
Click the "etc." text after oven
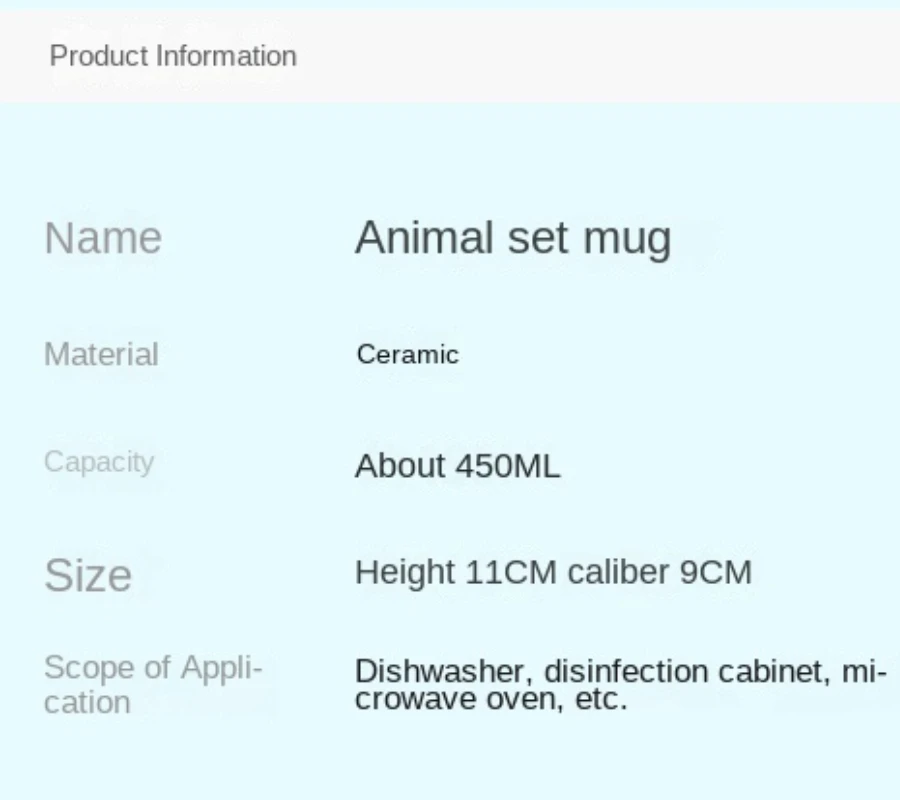pos(601,698)
